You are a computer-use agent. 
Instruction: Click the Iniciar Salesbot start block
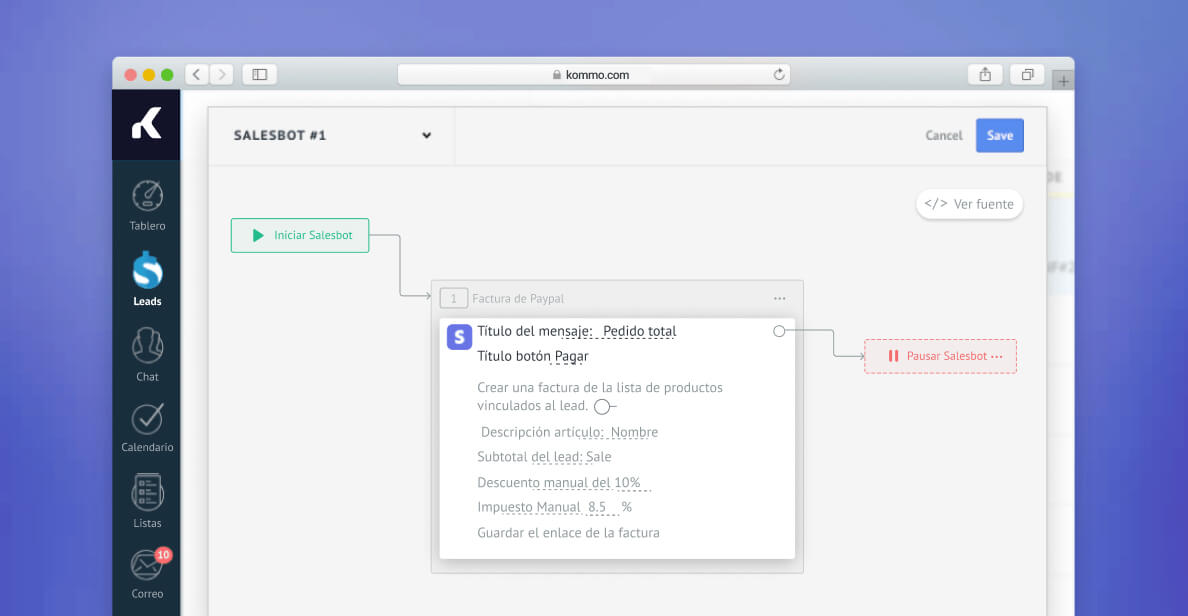300,236
